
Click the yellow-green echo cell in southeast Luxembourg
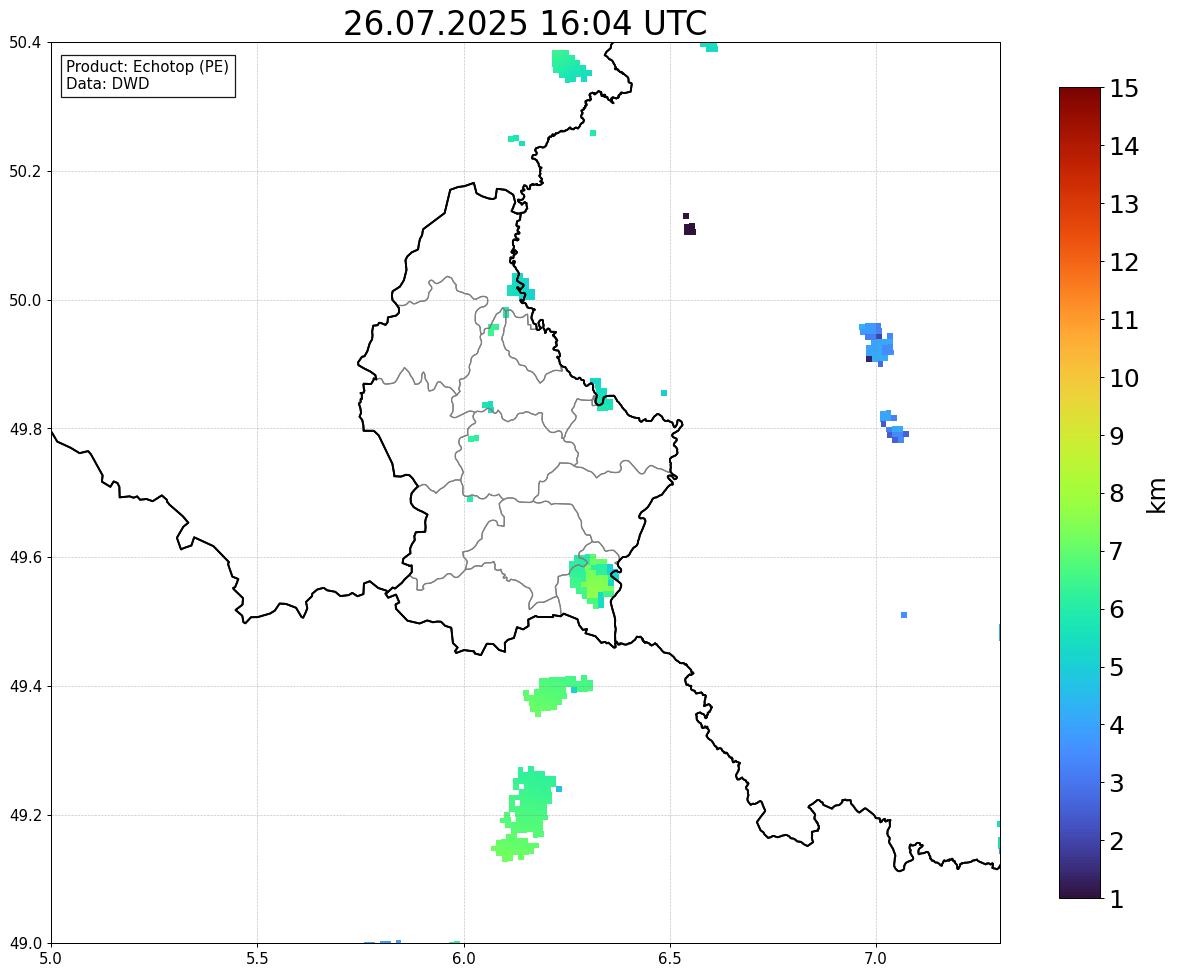[x=592, y=579]
